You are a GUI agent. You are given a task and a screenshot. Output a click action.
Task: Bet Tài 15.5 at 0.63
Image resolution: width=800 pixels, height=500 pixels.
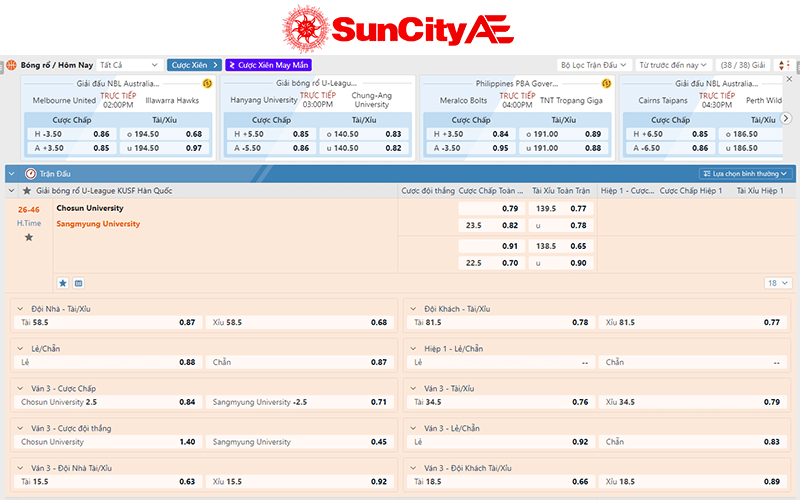(108, 482)
